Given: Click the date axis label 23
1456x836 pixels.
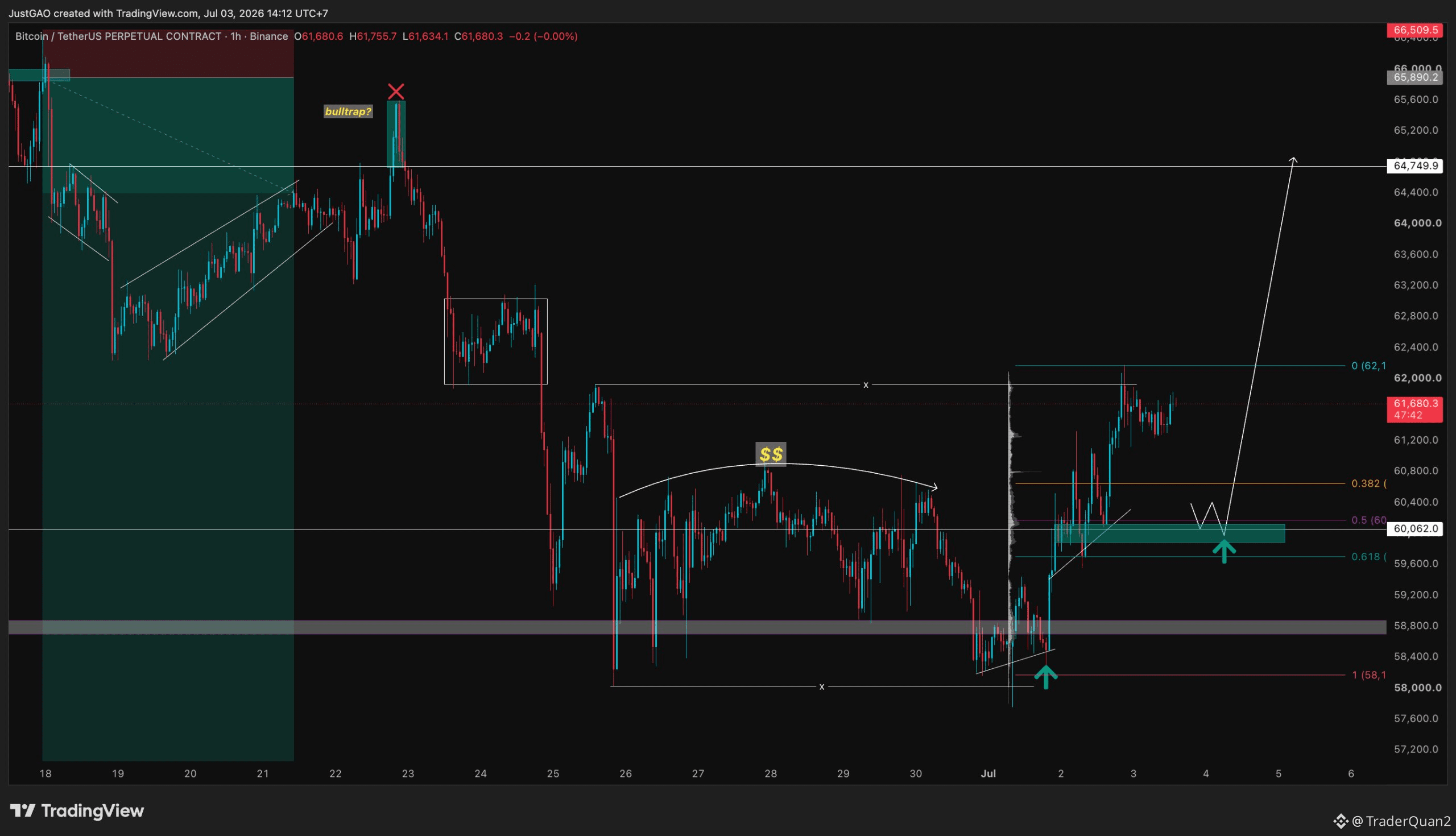Looking at the screenshot, I should click(x=408, y=774).
